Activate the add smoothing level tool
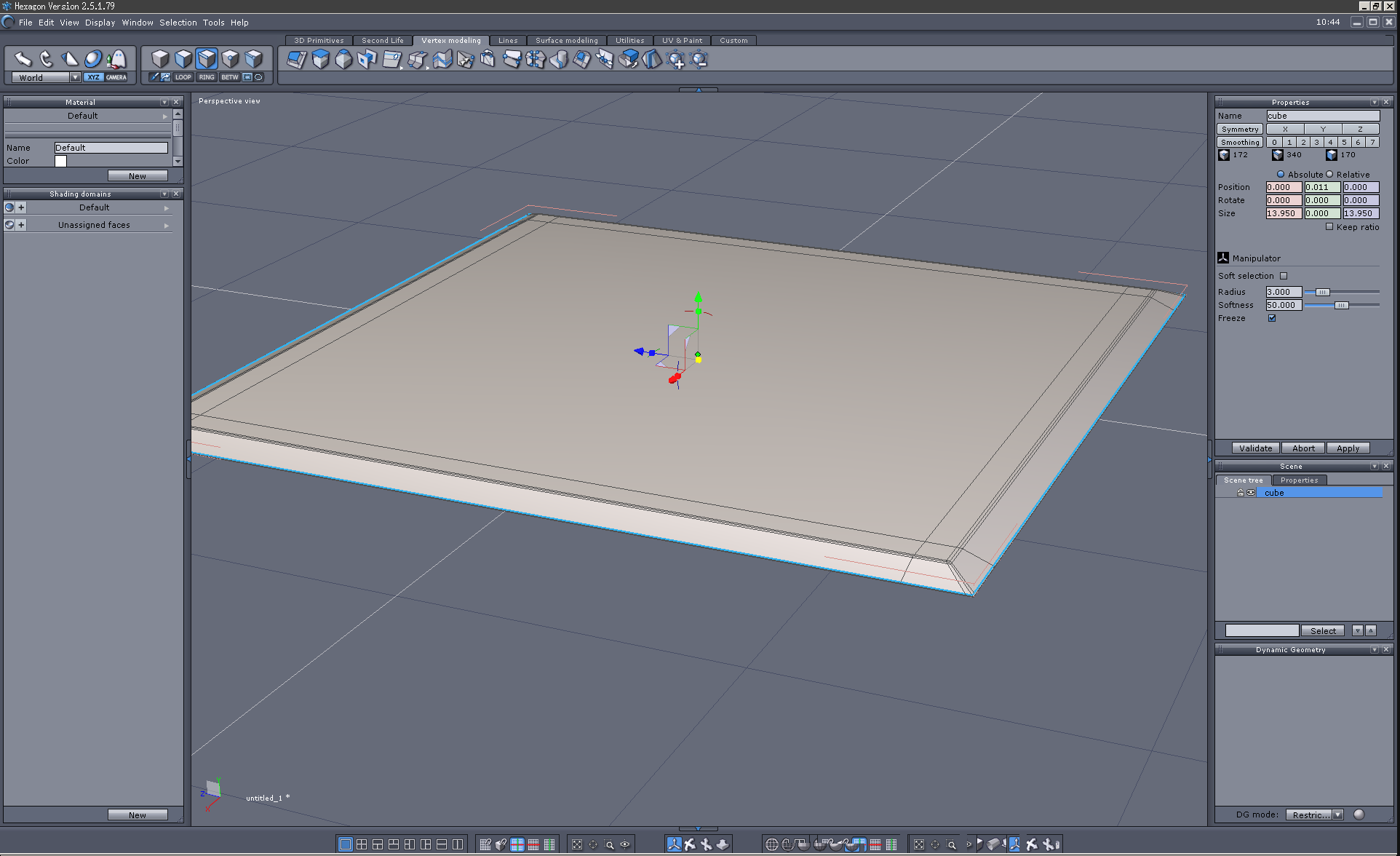This screenshot has width=1400, height=856. (677, 60)
